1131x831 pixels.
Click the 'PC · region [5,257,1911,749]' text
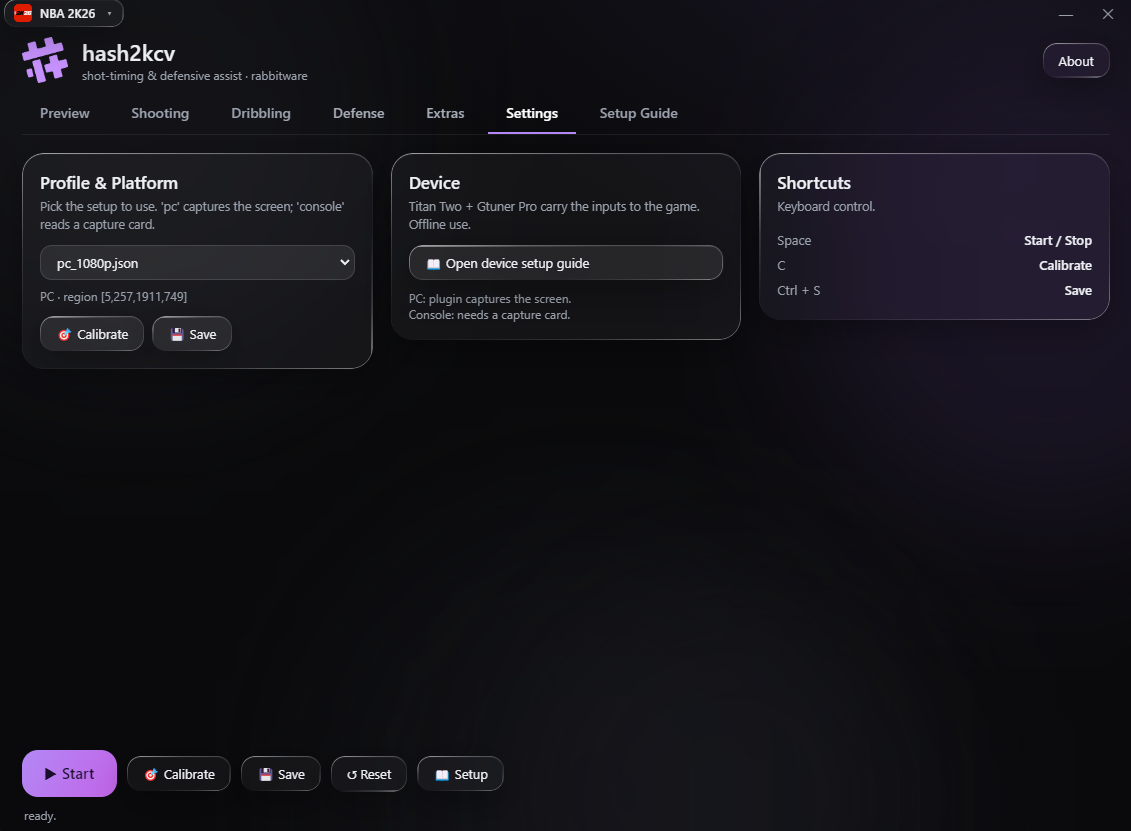click(x=113, y=296)
